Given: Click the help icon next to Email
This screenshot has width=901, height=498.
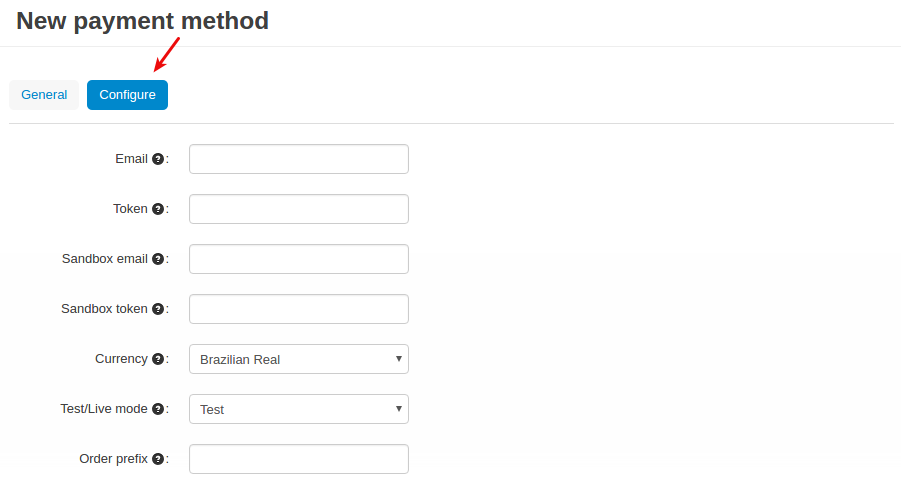Looking at the screenshot, I should pos(158,159).
